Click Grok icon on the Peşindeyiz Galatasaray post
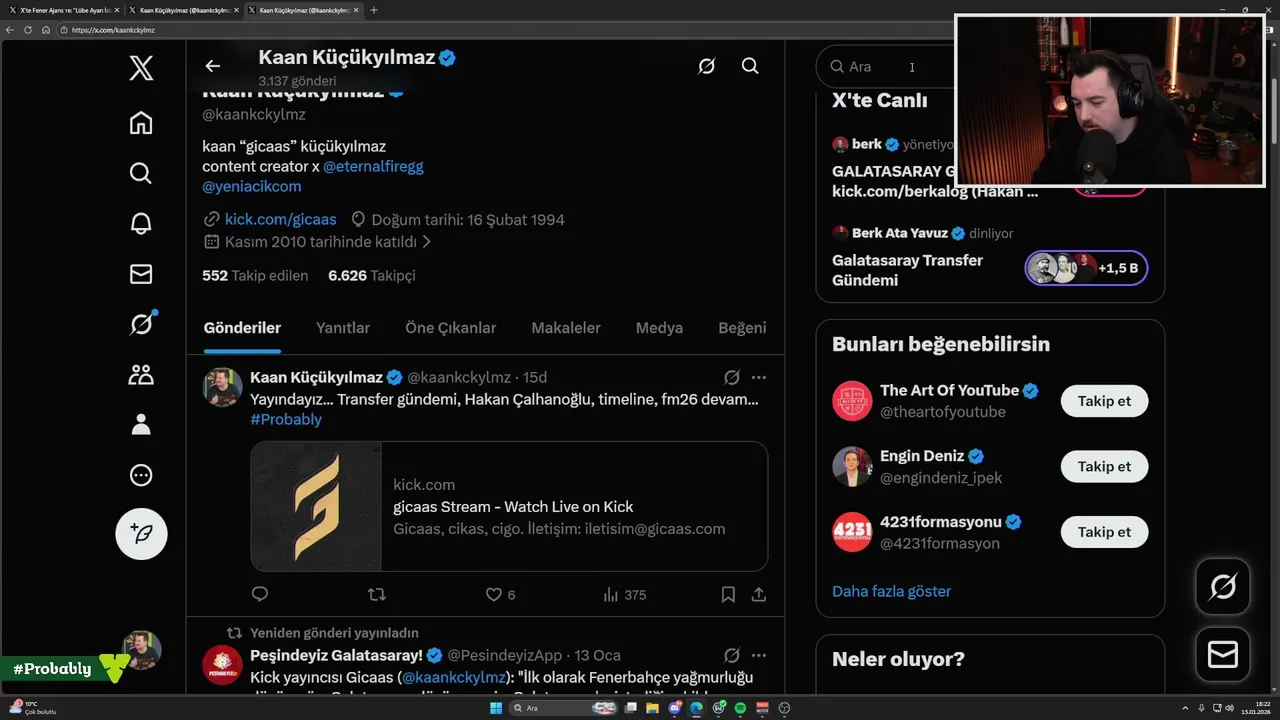 click(732, 655)
